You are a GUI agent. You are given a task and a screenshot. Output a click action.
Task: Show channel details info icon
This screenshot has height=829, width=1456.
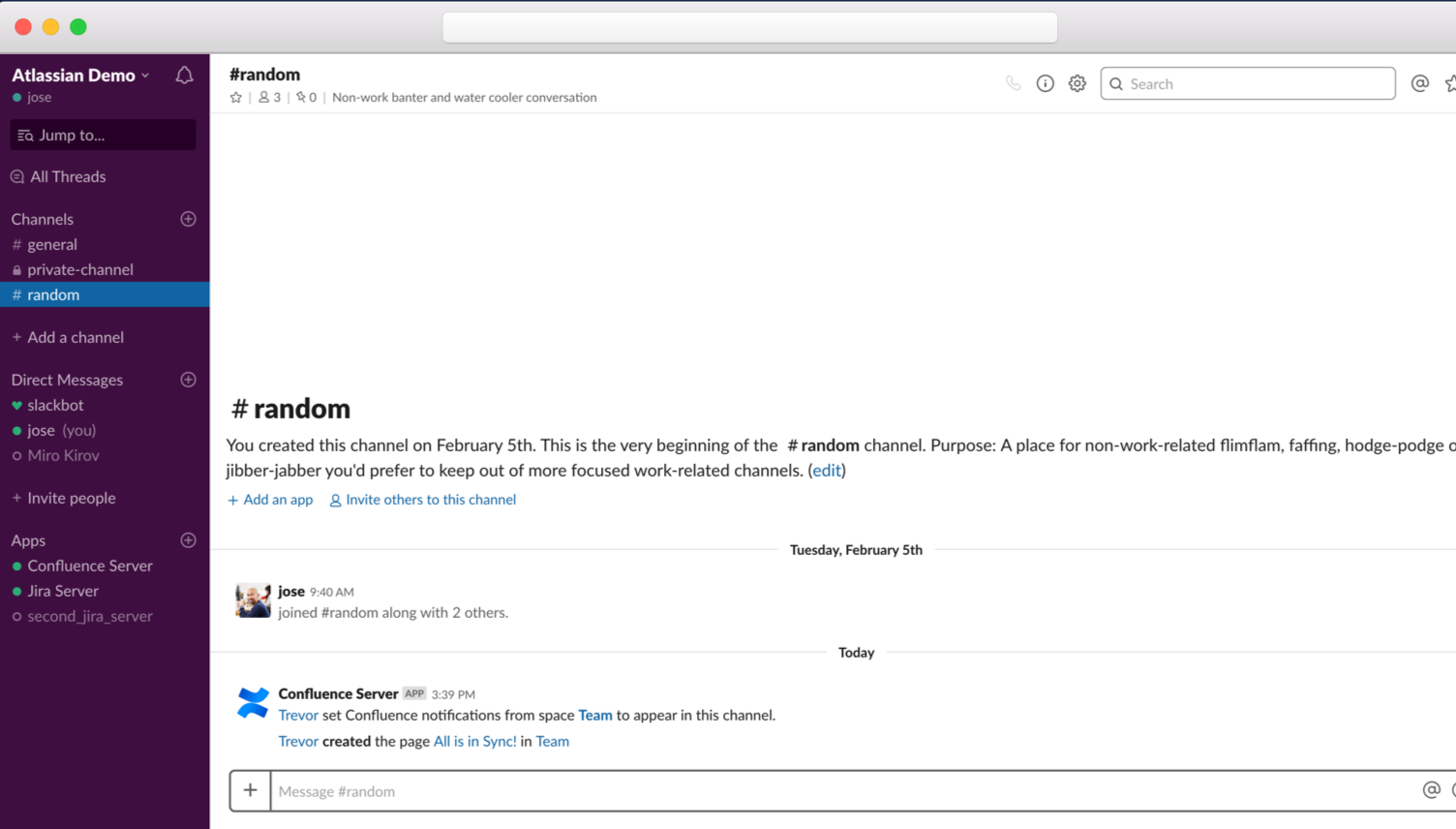click(1045, 83)
